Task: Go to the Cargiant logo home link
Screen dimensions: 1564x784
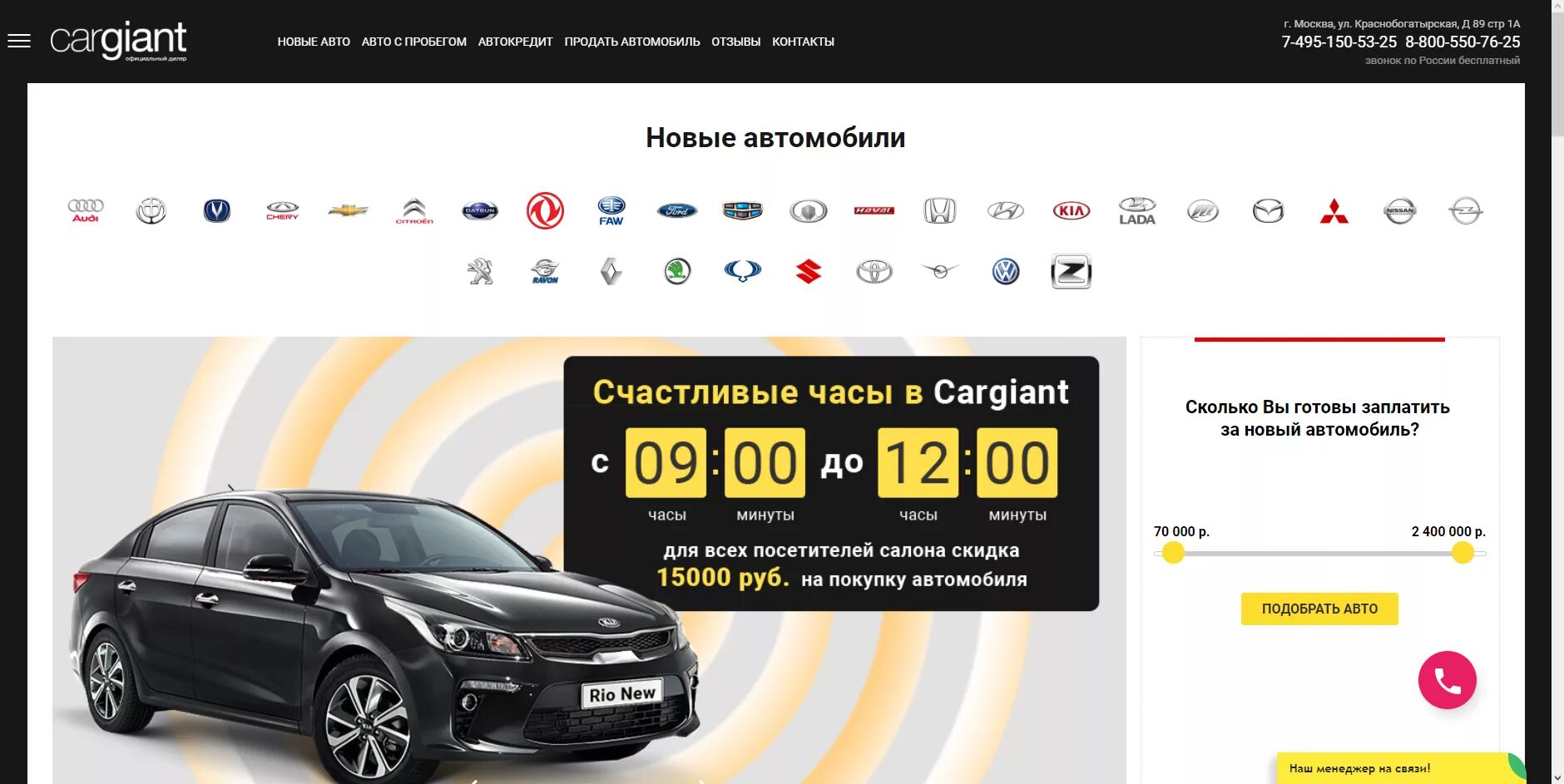Action: [x=118, y=41]
